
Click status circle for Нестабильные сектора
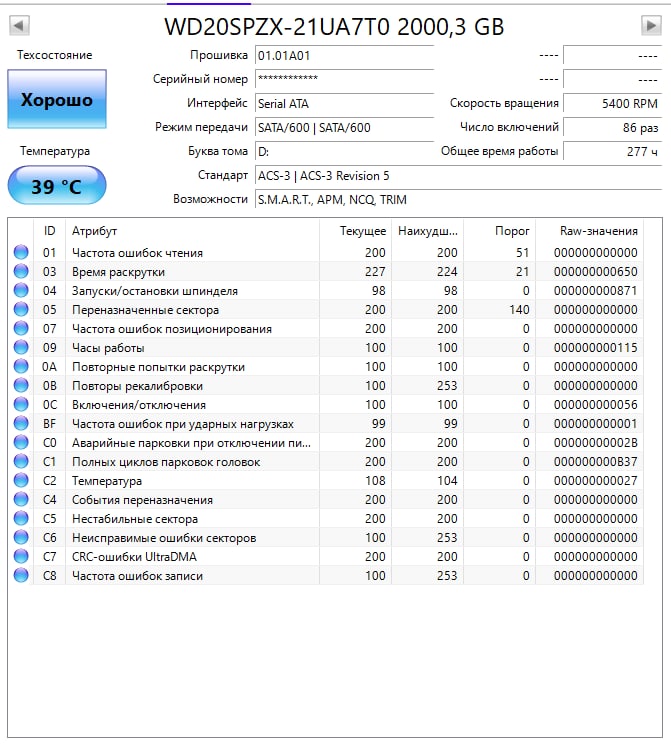(21, 518)
